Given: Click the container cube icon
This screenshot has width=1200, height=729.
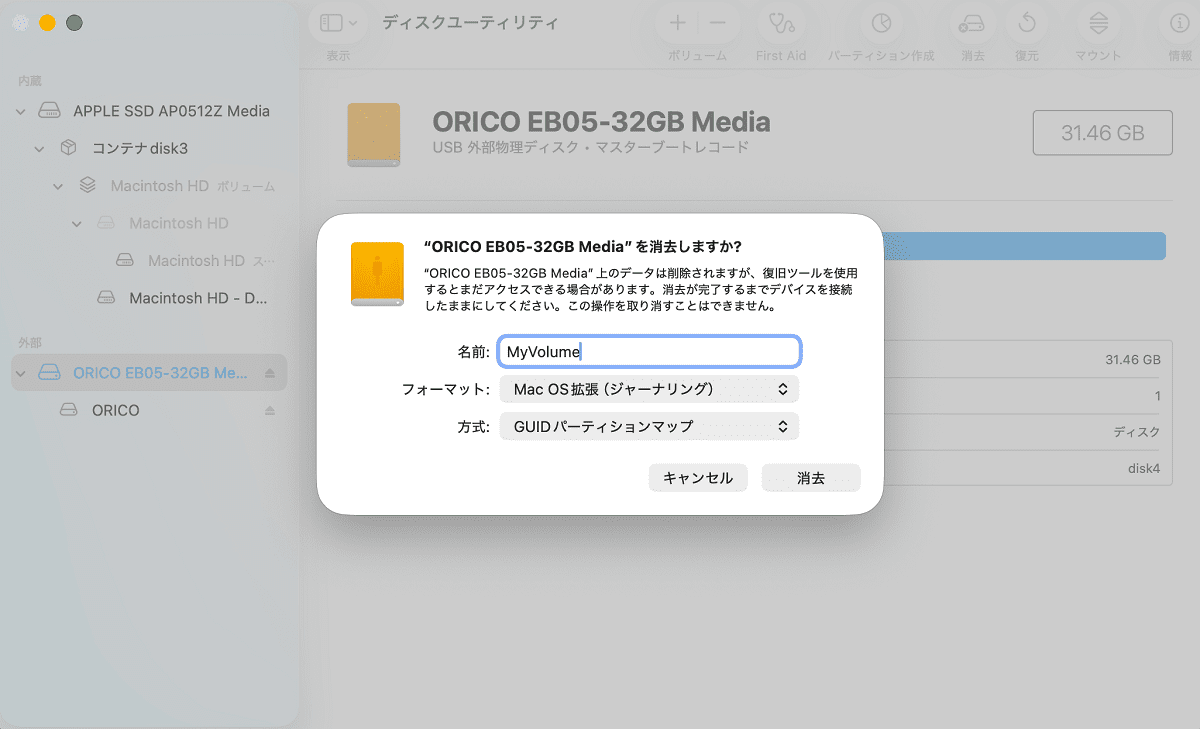Looking at the screenshot, I should click(x=68, y=148).
